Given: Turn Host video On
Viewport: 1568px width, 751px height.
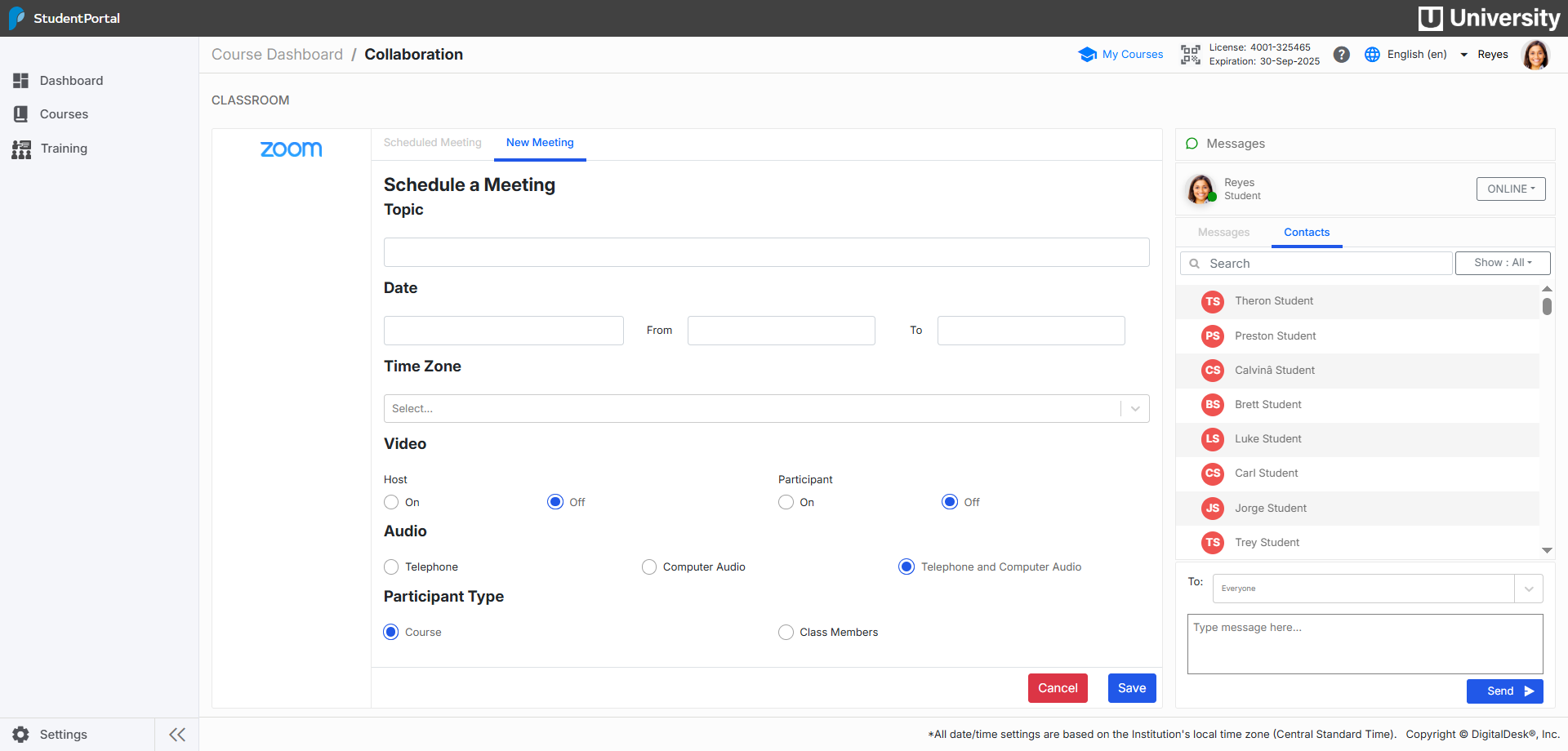Looking at the screenshot, I should coord(391,502).
